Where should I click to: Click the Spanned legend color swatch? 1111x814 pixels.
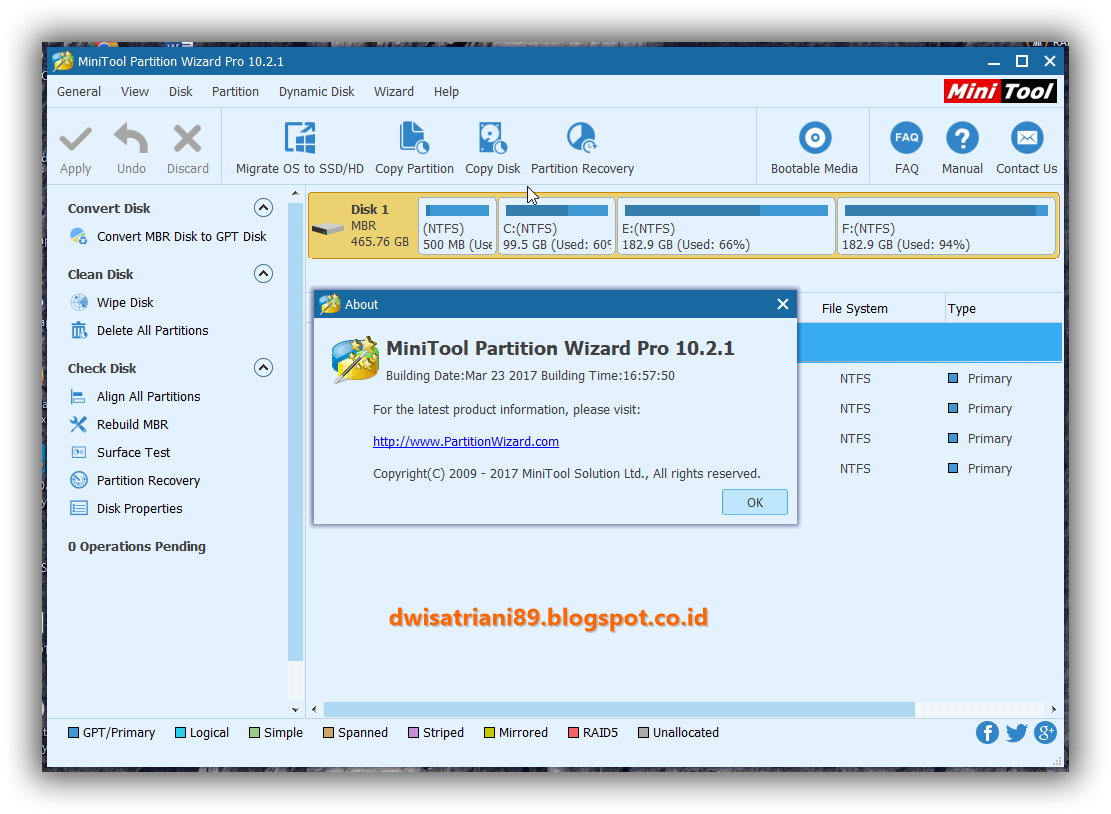coord(328,733)
